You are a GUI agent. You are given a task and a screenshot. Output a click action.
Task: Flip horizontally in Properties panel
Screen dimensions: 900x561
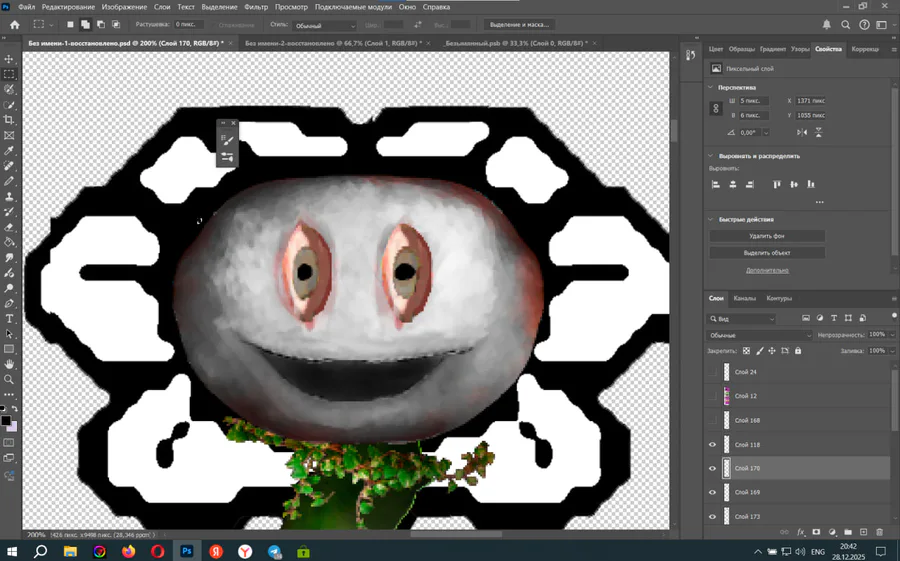click(801, 132)
